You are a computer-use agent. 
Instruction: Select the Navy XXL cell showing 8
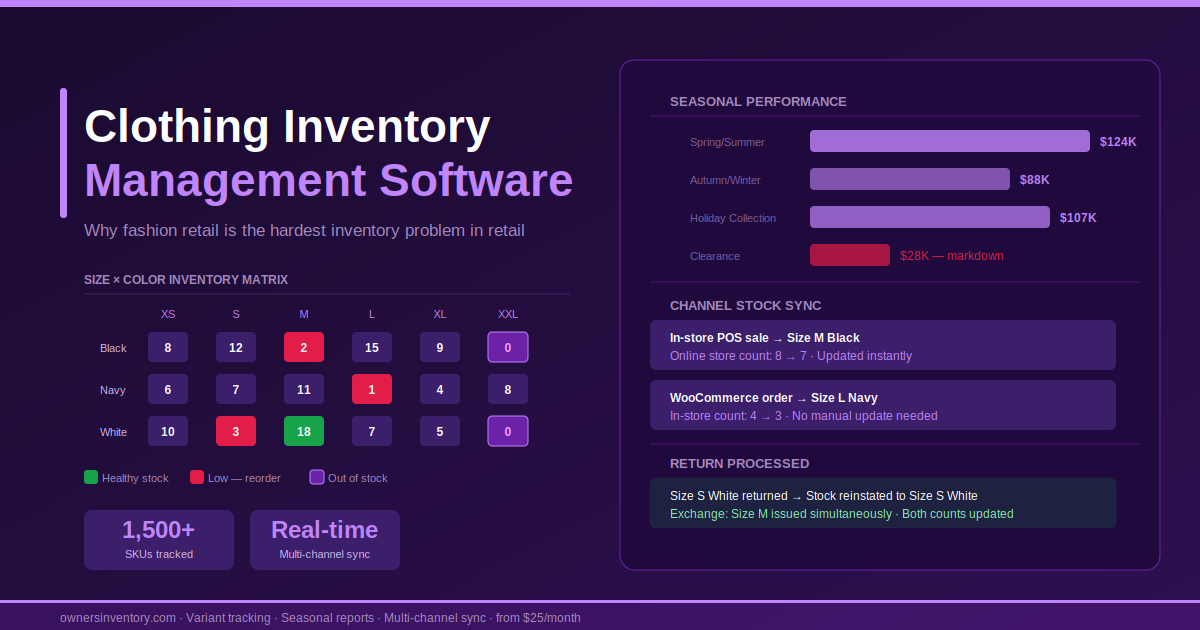pos(508,389)
